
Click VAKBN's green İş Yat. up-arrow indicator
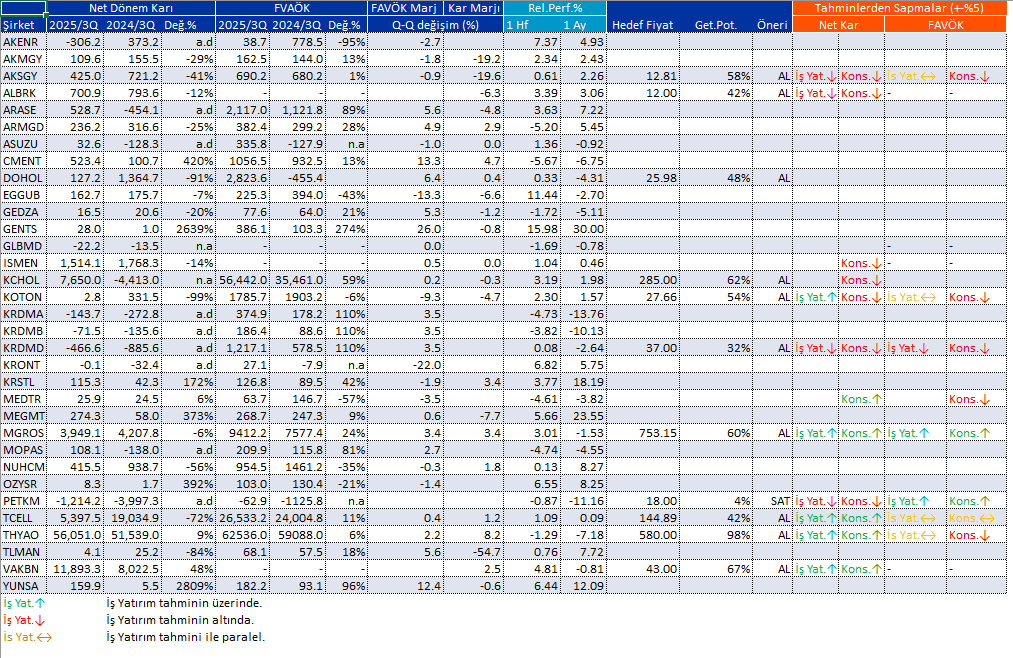pyautogui.click(x=815, y=569)
